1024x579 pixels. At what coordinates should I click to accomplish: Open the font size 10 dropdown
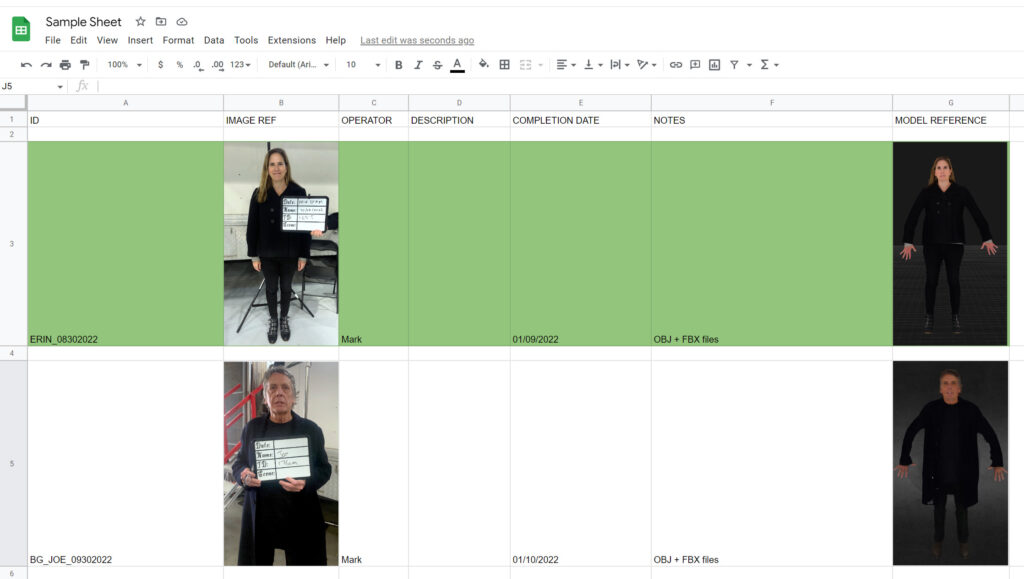pos(363,65)
